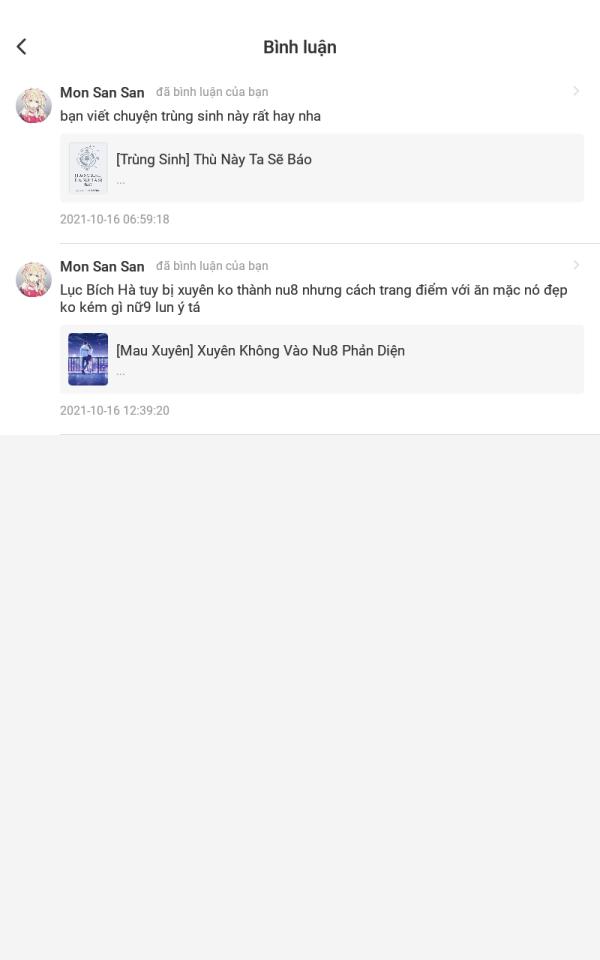Select Mon San San name on first comment

(x=102, y=92)
